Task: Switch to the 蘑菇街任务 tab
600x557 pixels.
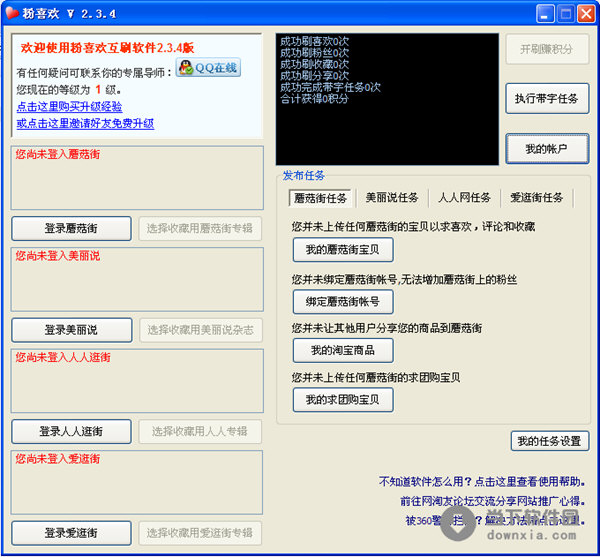Action: [x=321, y=198]
